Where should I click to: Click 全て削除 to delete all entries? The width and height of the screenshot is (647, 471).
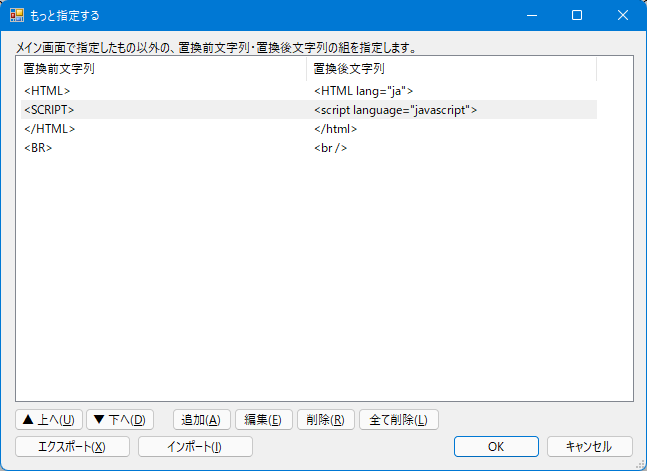[398, 420]
